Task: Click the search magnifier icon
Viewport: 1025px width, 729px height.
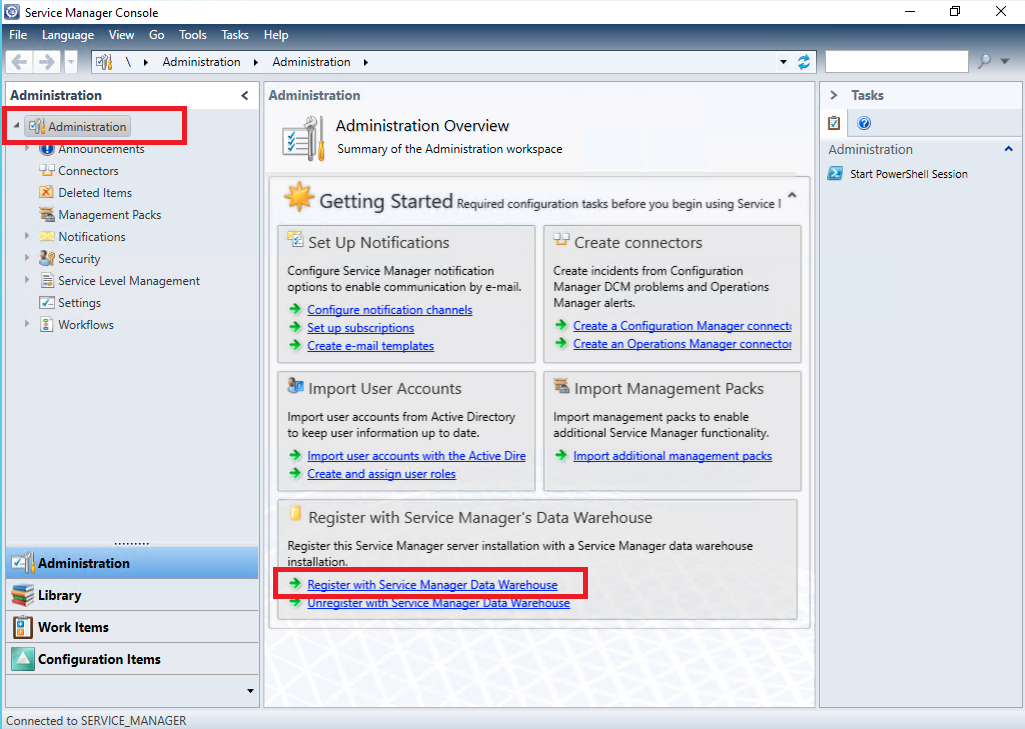Action: point(984,62)
